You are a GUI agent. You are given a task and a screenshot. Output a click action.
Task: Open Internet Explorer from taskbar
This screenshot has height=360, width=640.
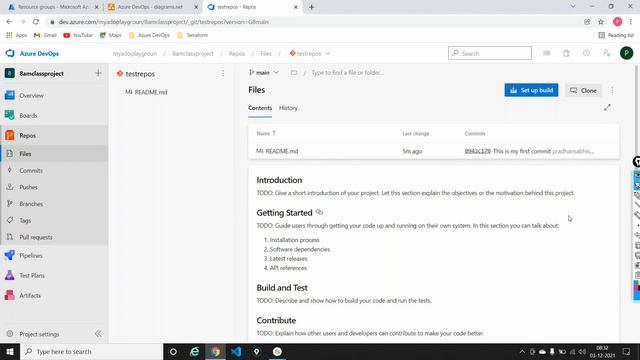(195, 351)
